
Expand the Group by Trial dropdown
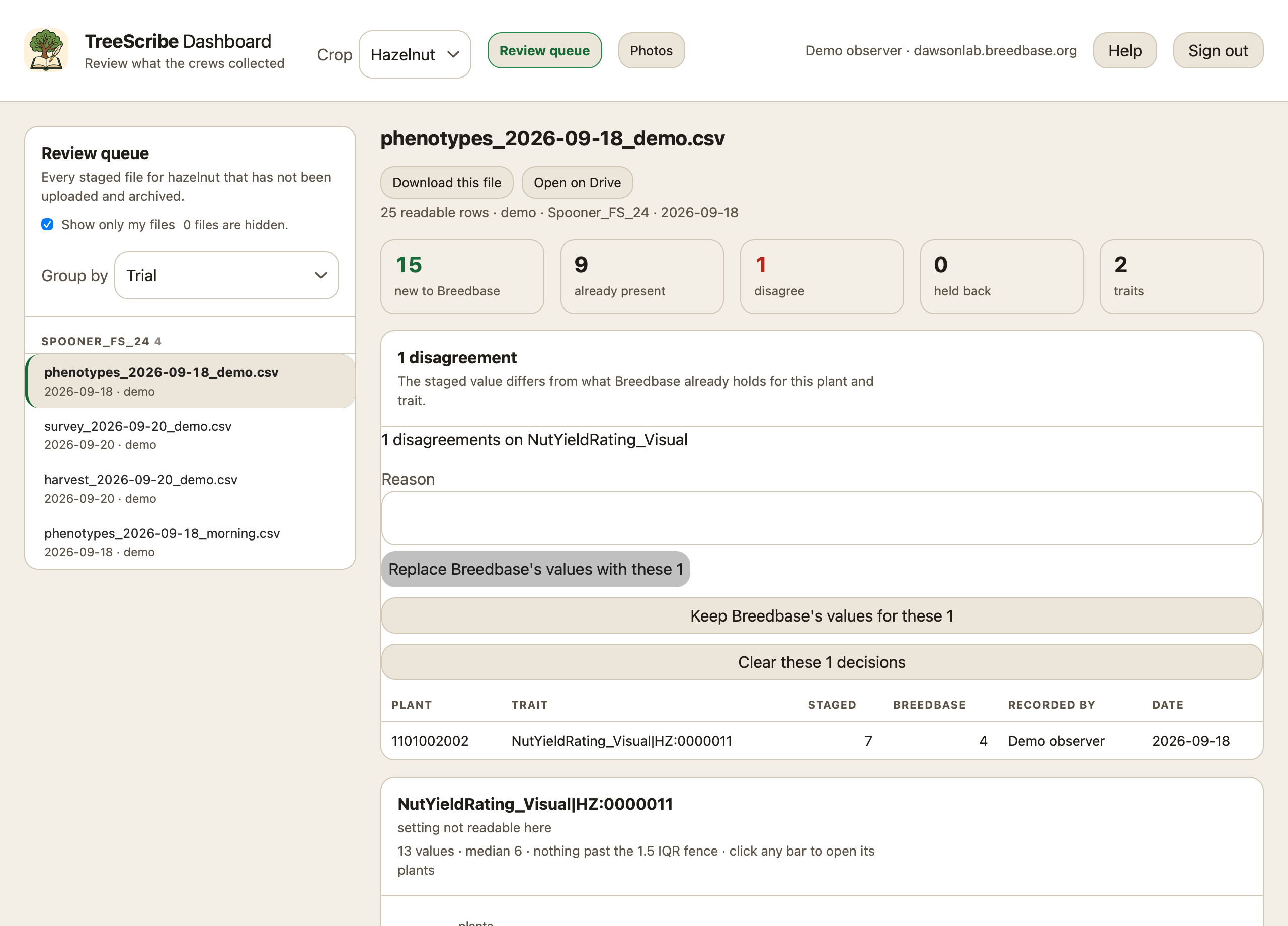226,275
